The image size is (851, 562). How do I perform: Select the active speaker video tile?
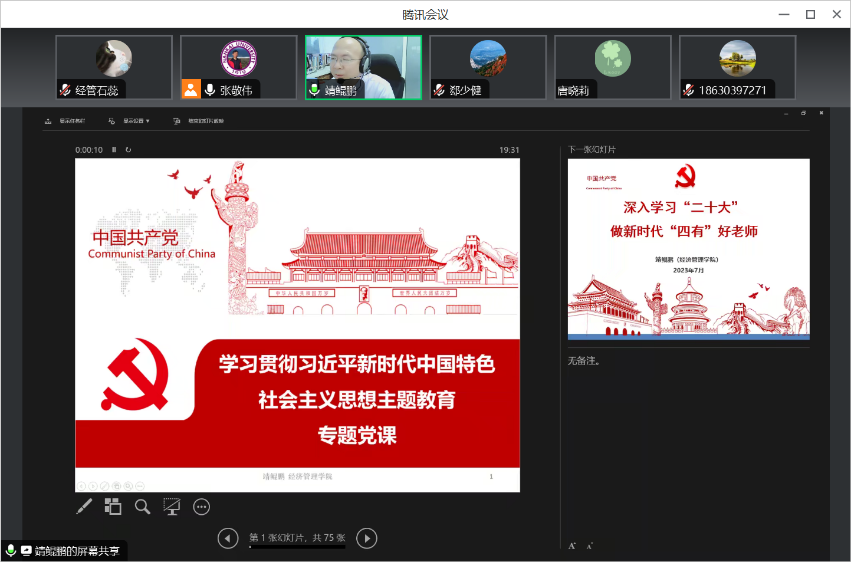point(363,67)
